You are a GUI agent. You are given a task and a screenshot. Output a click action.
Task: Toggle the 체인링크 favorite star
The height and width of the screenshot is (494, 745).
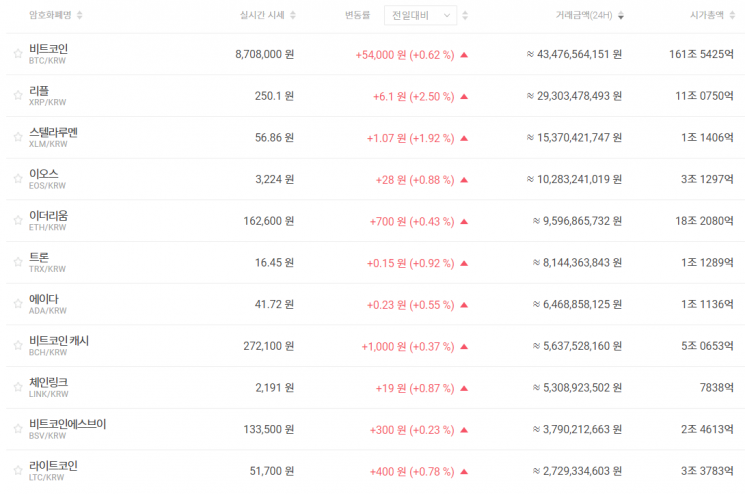coord(18,387)
